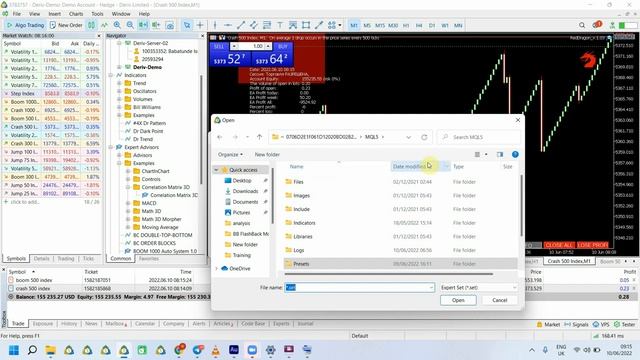Select Downloads in Quick access
Viewport: 640px width, 360px height.
[245, 191]
